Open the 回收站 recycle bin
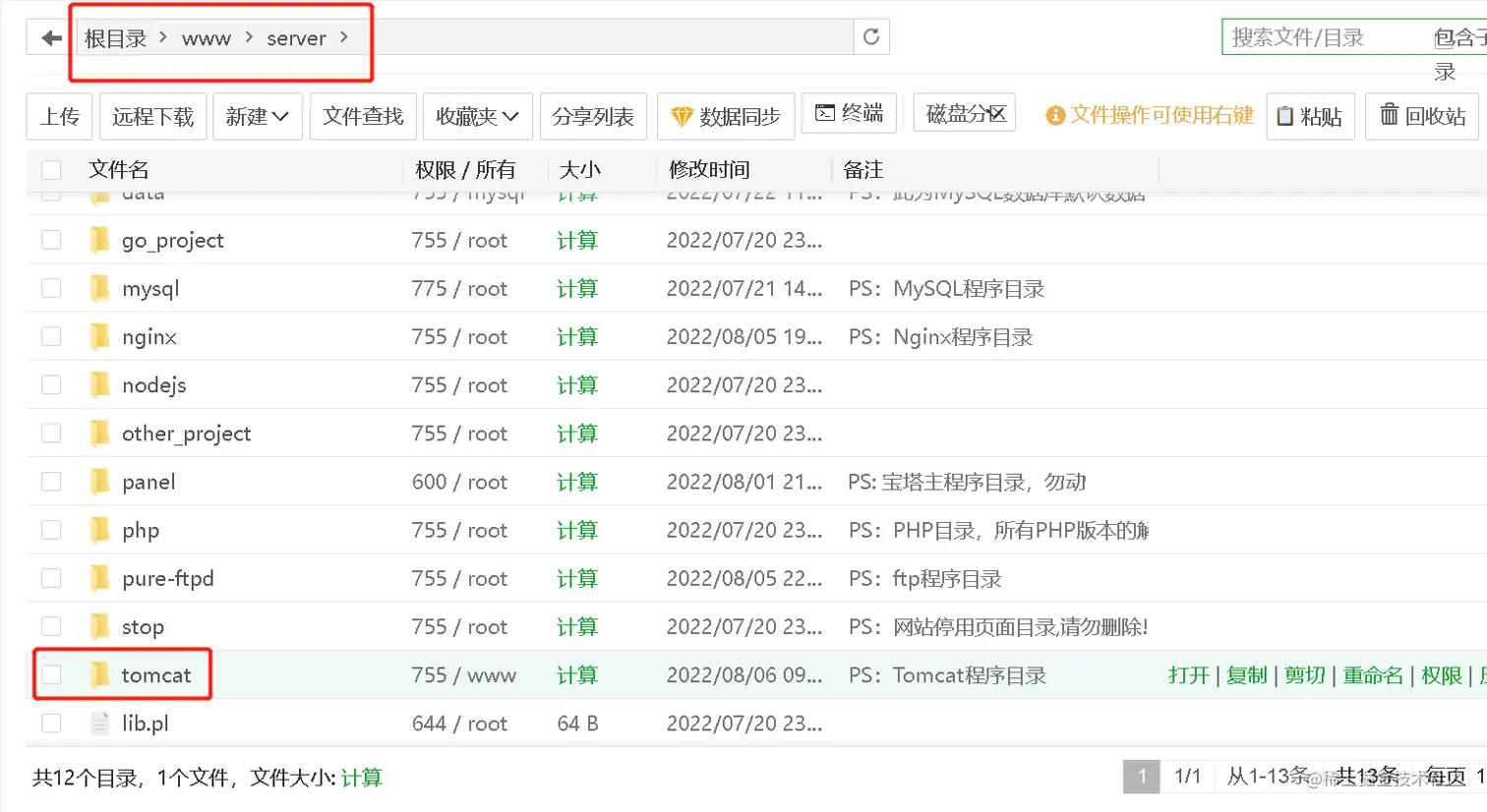 click(1422, 116)
